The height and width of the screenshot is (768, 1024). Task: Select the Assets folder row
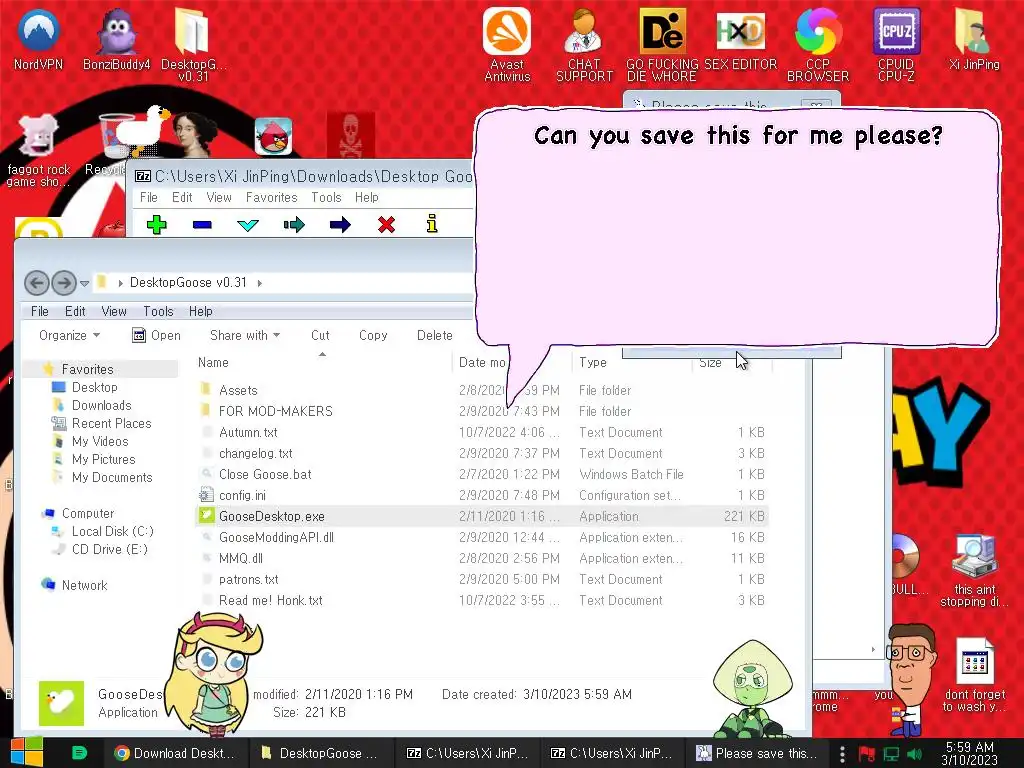coord(481,391)
